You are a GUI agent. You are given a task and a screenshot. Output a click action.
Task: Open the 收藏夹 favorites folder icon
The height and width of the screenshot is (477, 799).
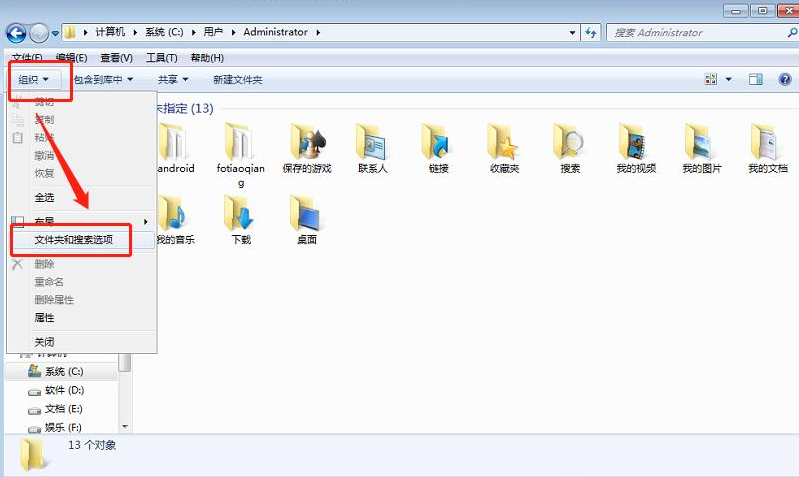click(502, 143)
